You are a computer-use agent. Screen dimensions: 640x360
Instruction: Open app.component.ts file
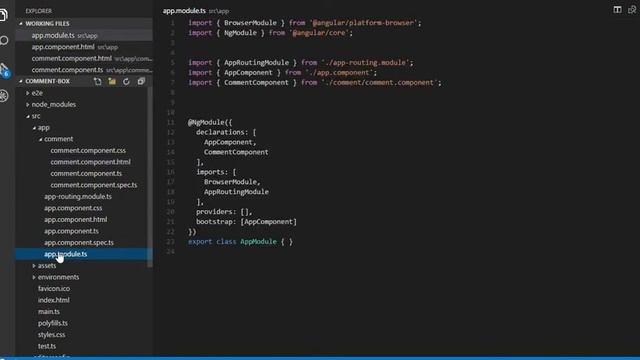click(x=71, y=231)
